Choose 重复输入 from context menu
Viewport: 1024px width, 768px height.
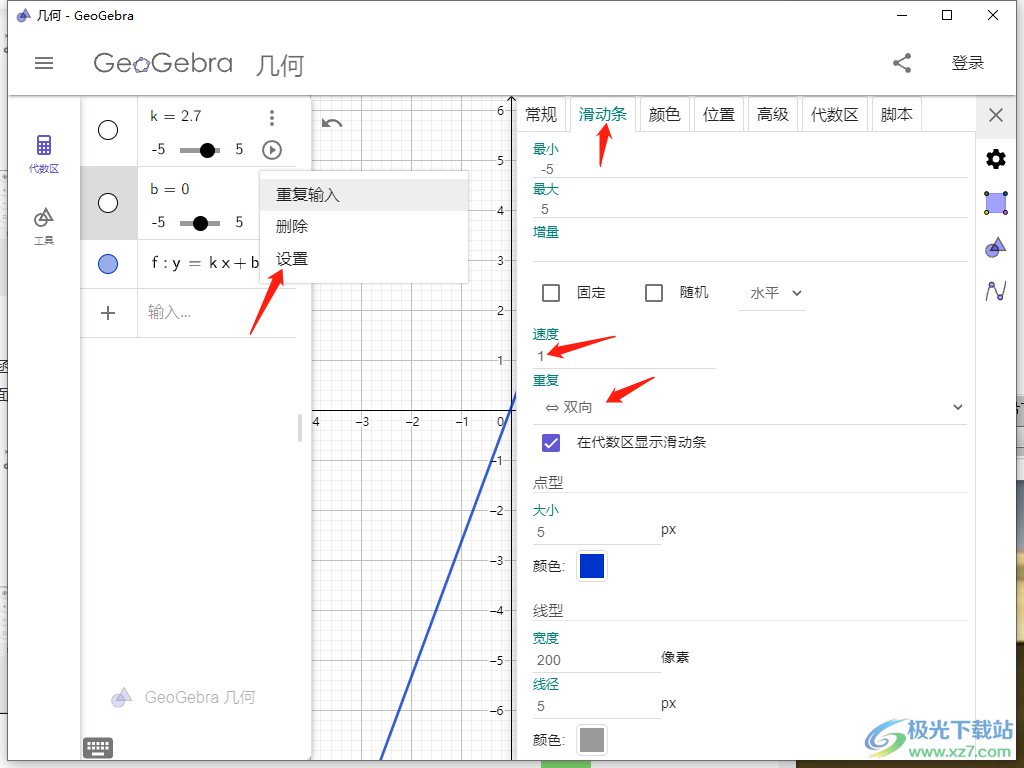[364, 195]
